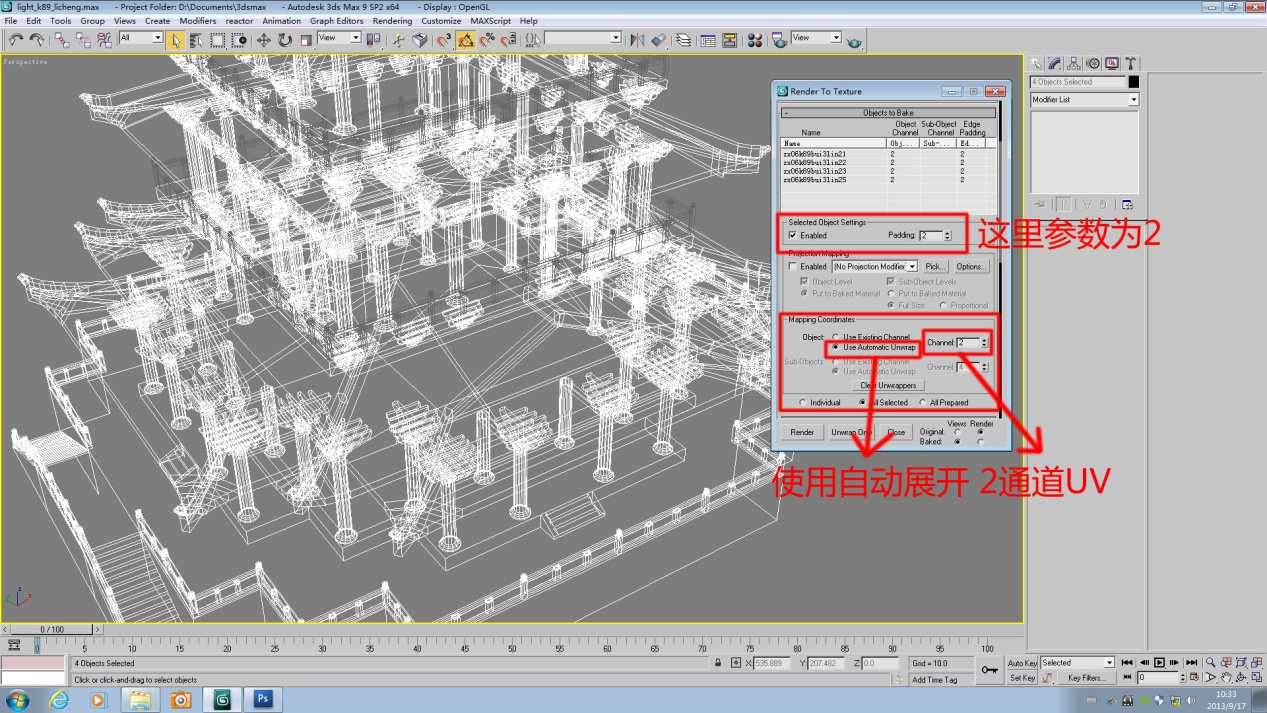Activate the Select and Scale tool

coord(306,40)
